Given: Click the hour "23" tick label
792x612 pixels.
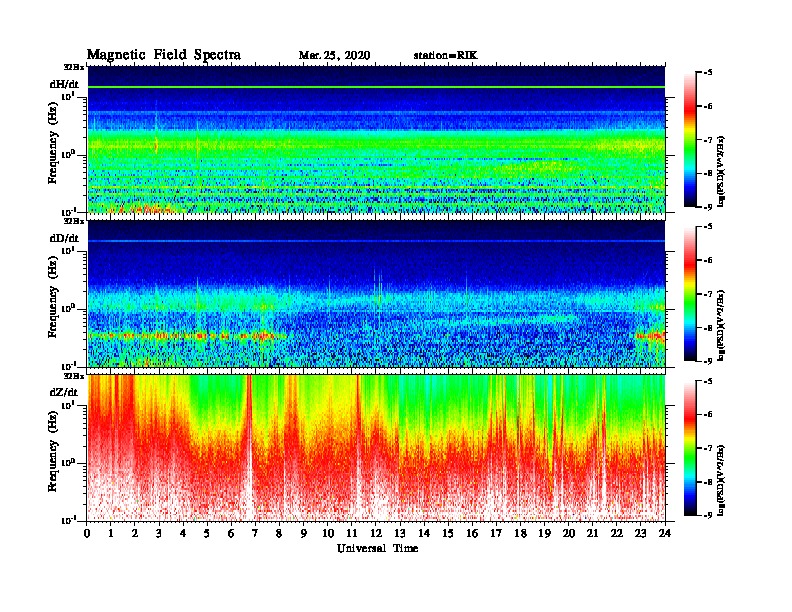Looking at the screenshot, I should coord(640,533).
